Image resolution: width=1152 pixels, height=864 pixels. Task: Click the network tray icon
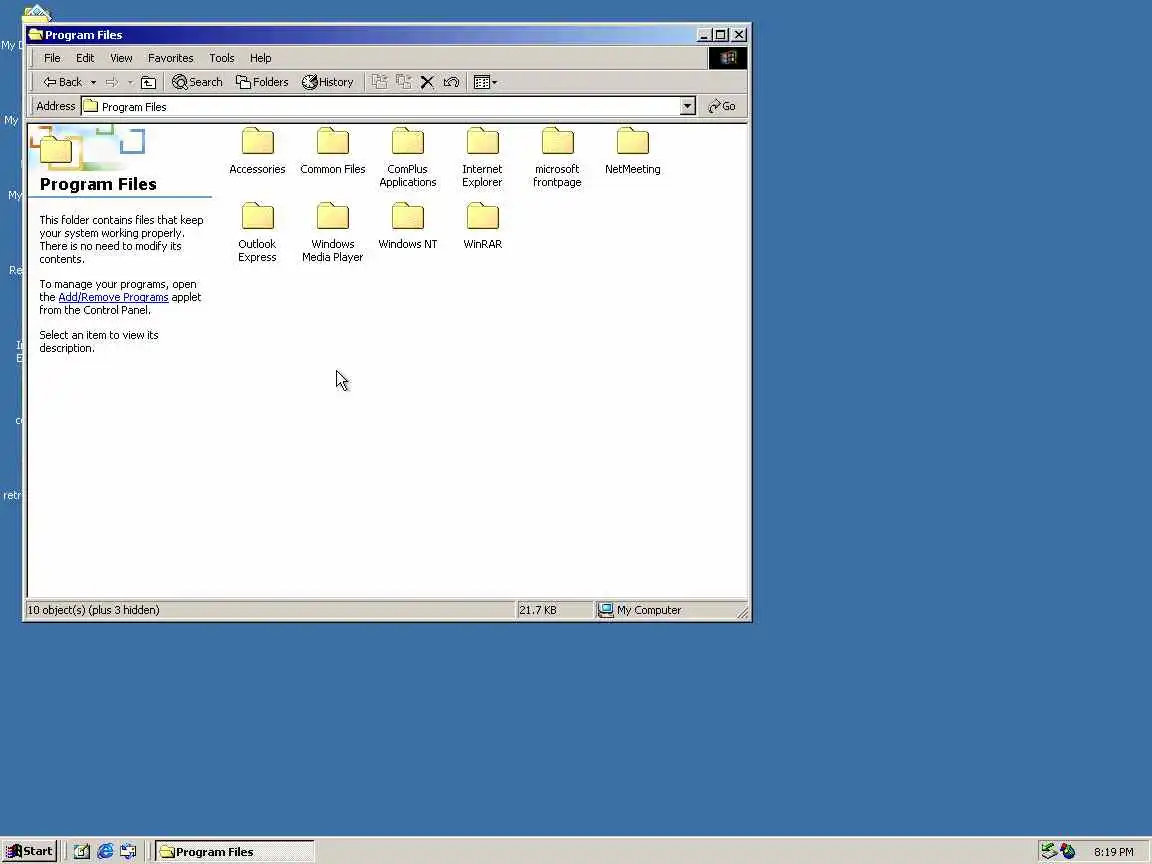1049,852
